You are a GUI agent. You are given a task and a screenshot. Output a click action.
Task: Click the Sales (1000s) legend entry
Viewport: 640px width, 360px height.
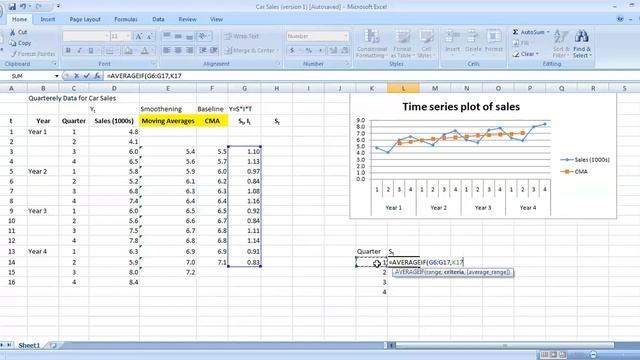coord(585,160)
